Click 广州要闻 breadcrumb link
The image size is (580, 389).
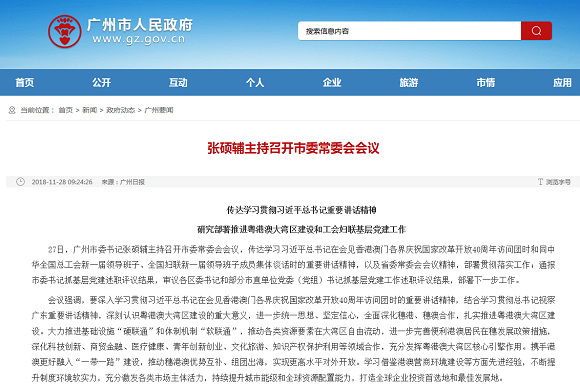[x=159, y=110]
